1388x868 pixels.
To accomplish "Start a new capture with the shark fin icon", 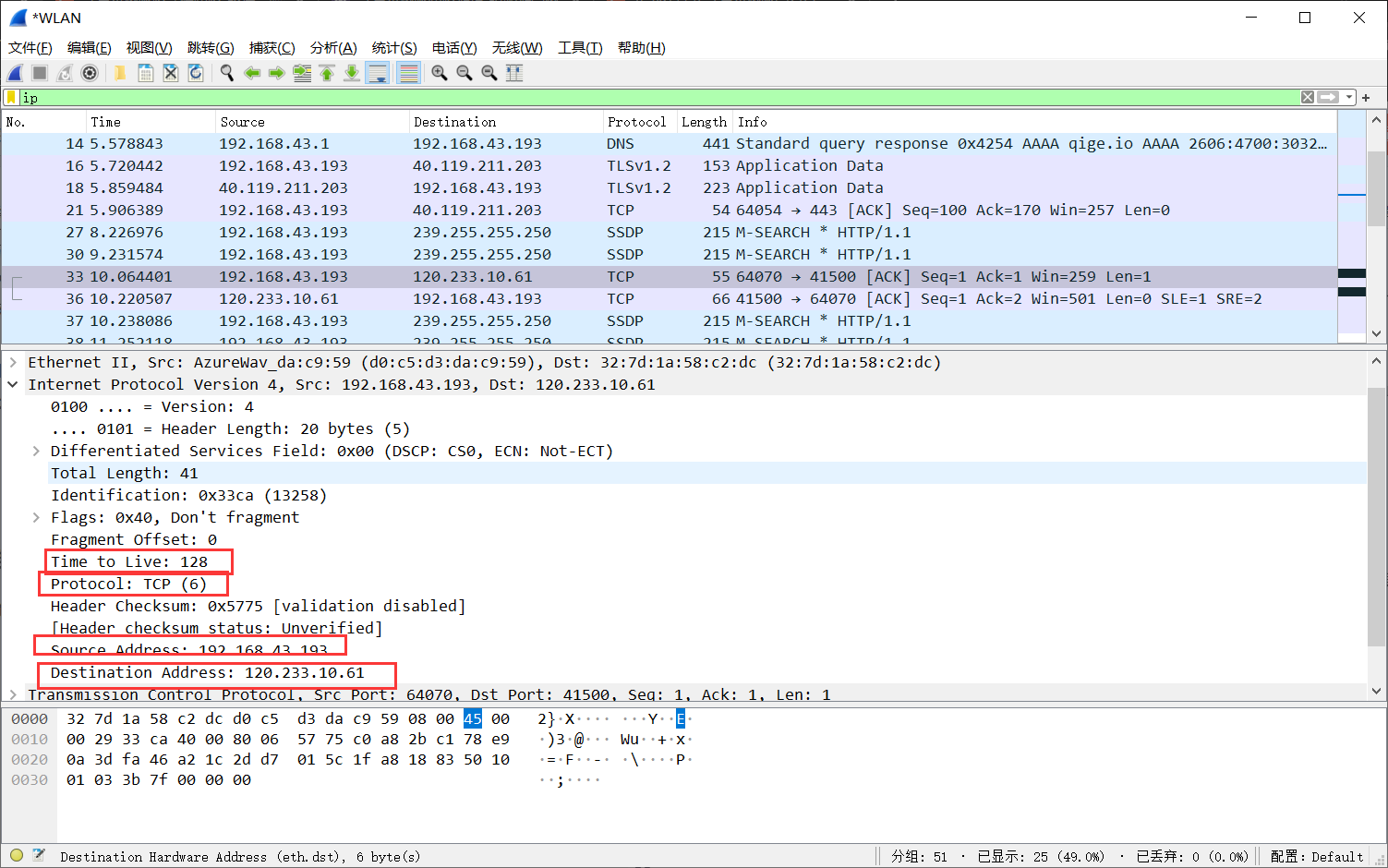I will [x=15, y=73].
